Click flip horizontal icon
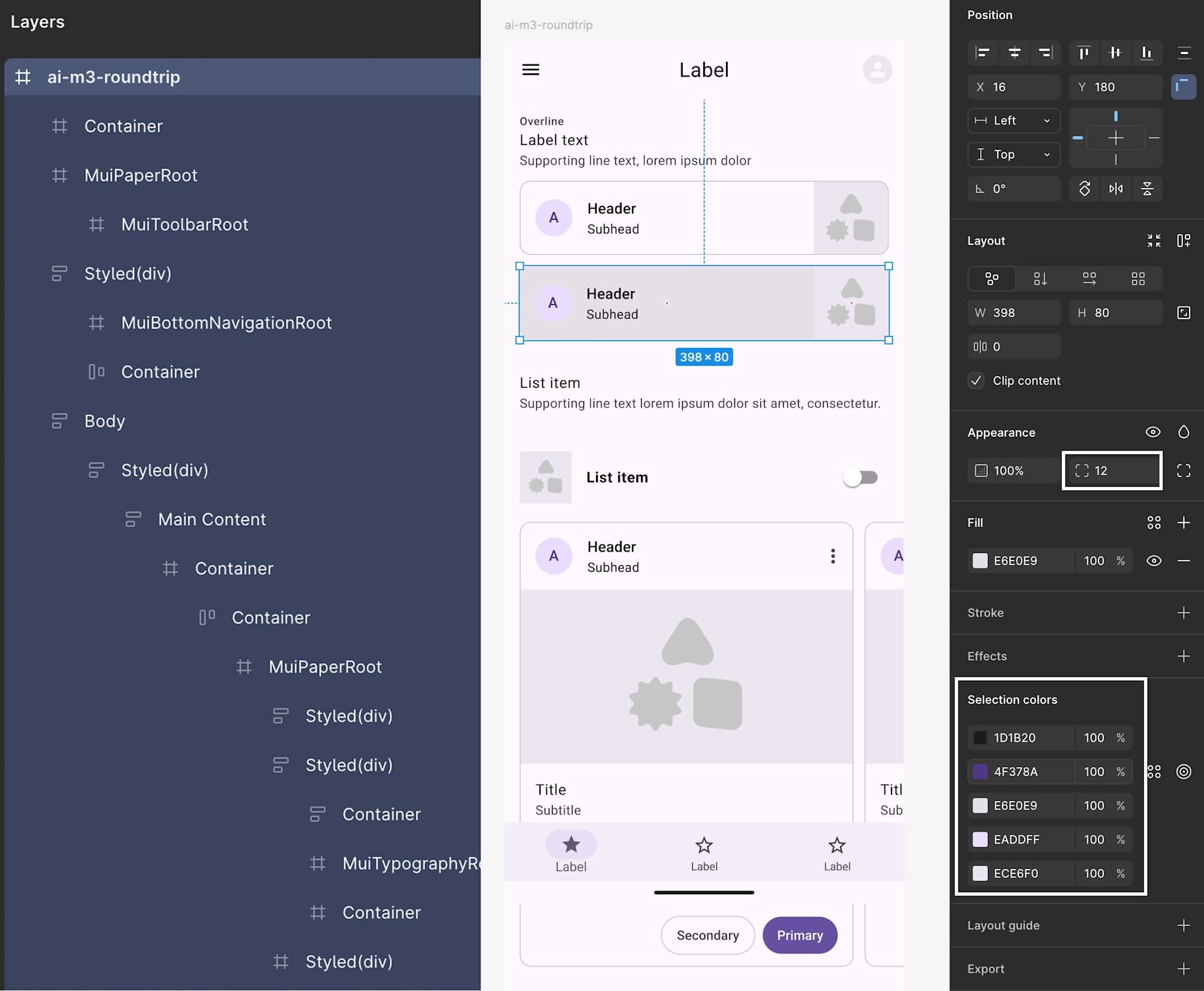This screenshot has width=1204, height=991. [1116, 189]
